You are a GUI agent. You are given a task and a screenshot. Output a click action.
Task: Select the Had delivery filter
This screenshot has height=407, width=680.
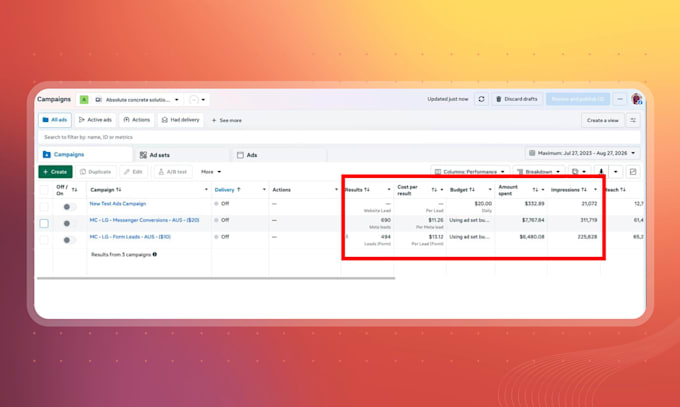point(180,120)
